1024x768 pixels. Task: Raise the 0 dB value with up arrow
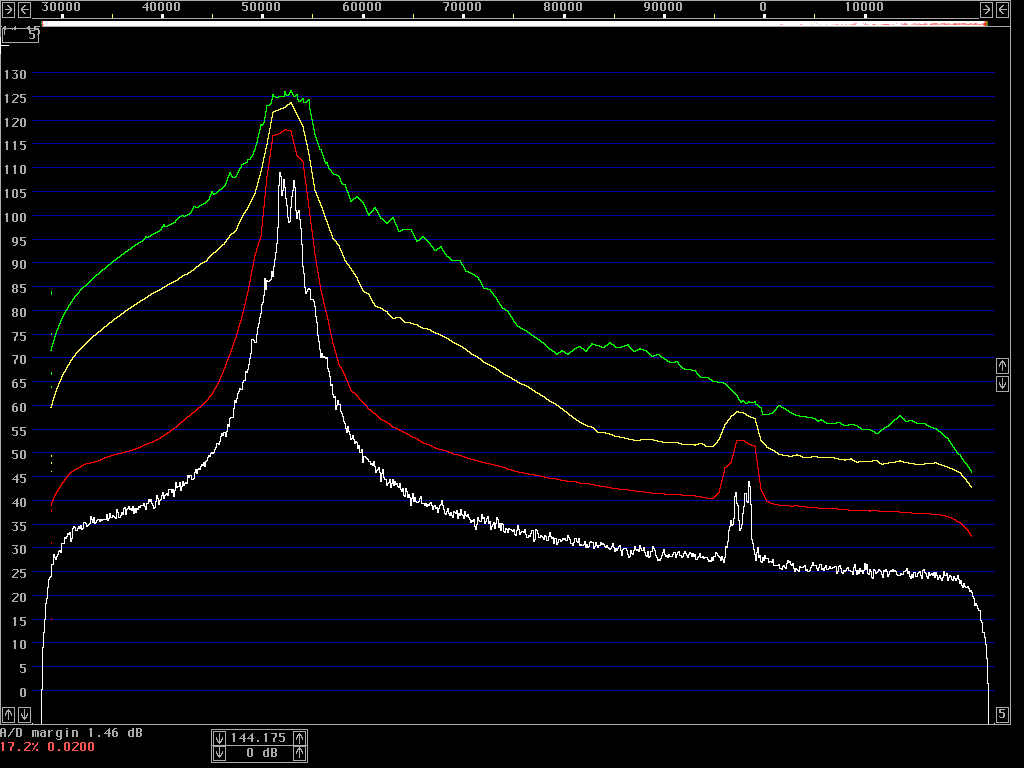click(300, 753)
